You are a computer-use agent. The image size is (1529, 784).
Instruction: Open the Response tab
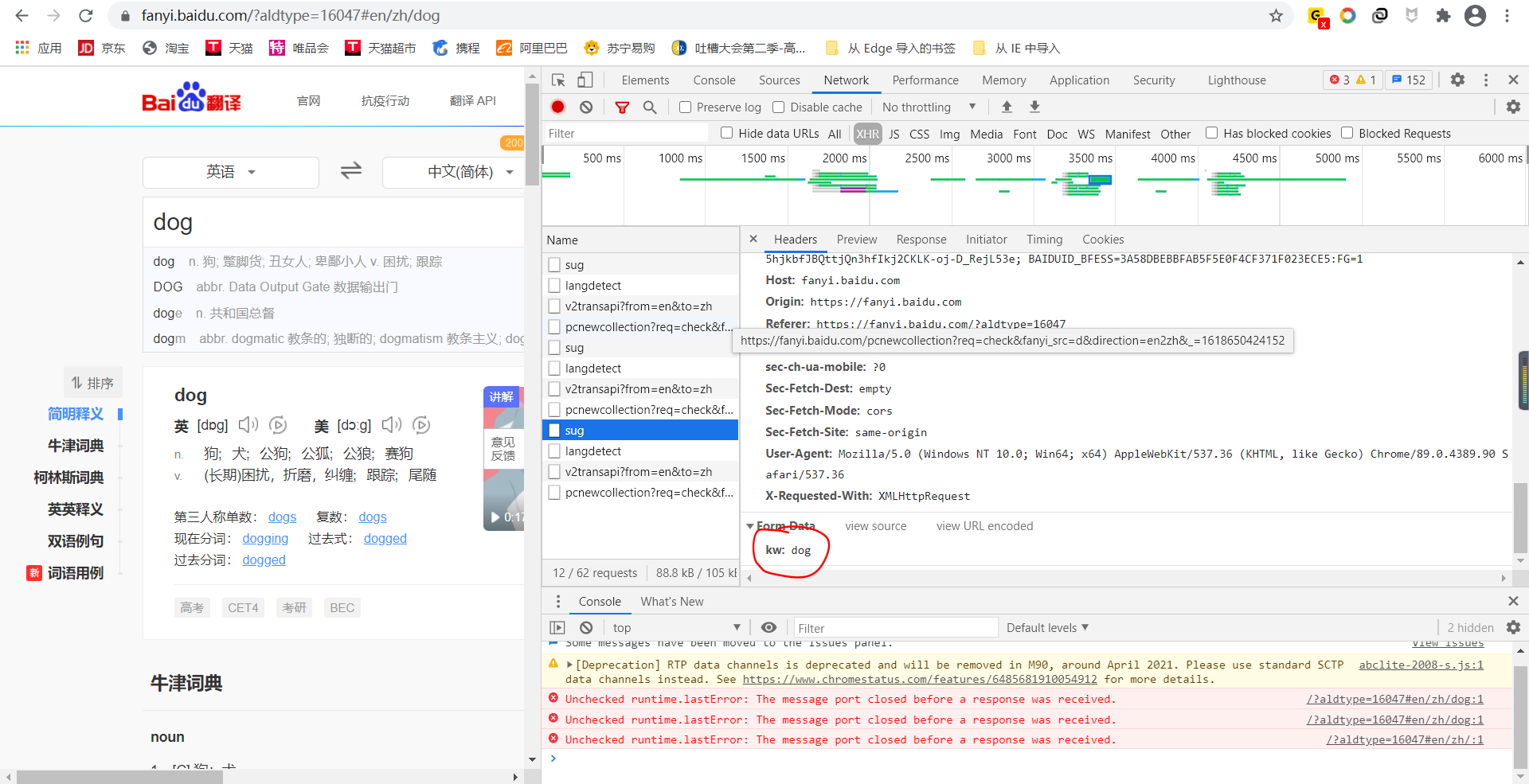pyautogui.click(x=921, y=239)
